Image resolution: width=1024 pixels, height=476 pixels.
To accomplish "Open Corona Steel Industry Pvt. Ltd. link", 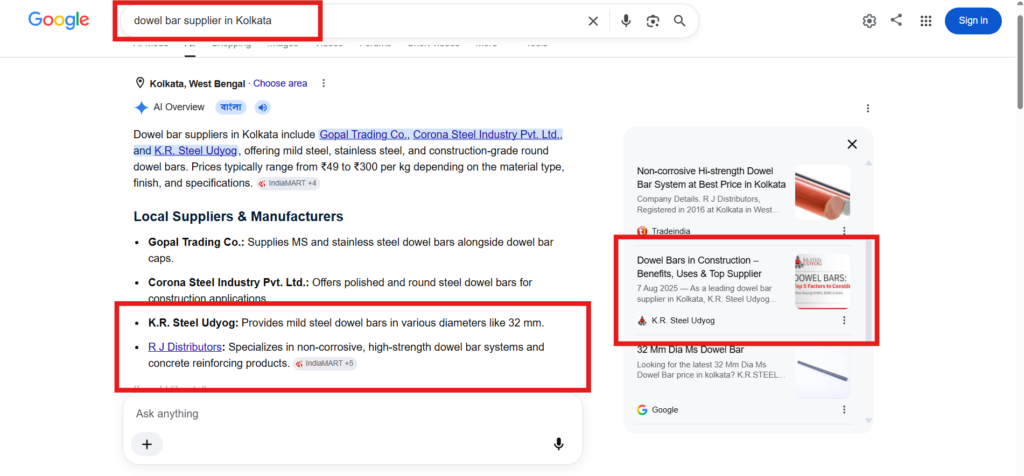I will (487, 135).
